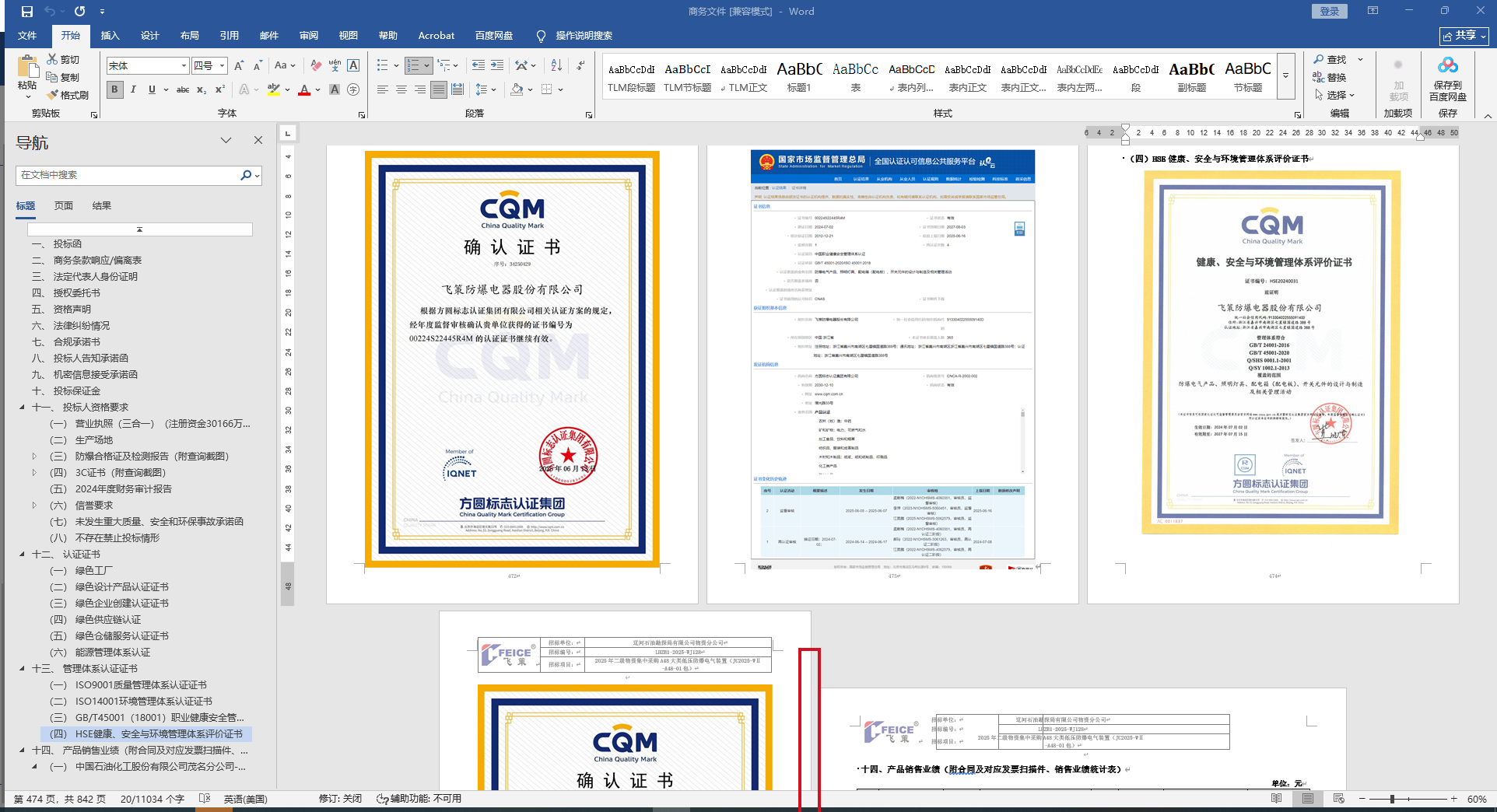Collapse the 十三、管理体系认证证书 heading

(22, 669)
